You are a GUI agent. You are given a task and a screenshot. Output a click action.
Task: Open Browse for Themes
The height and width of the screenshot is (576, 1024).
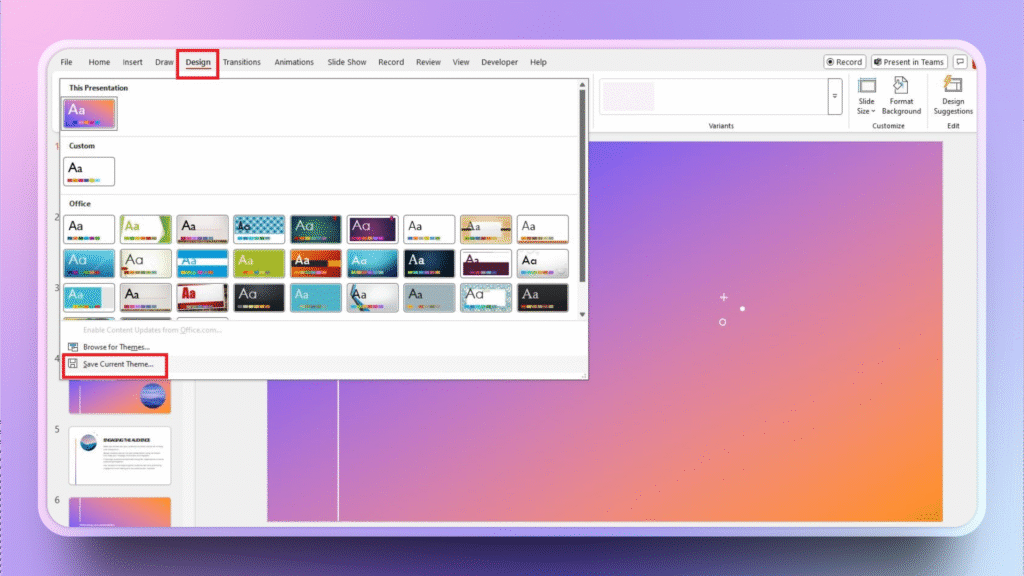pos(113,347)
